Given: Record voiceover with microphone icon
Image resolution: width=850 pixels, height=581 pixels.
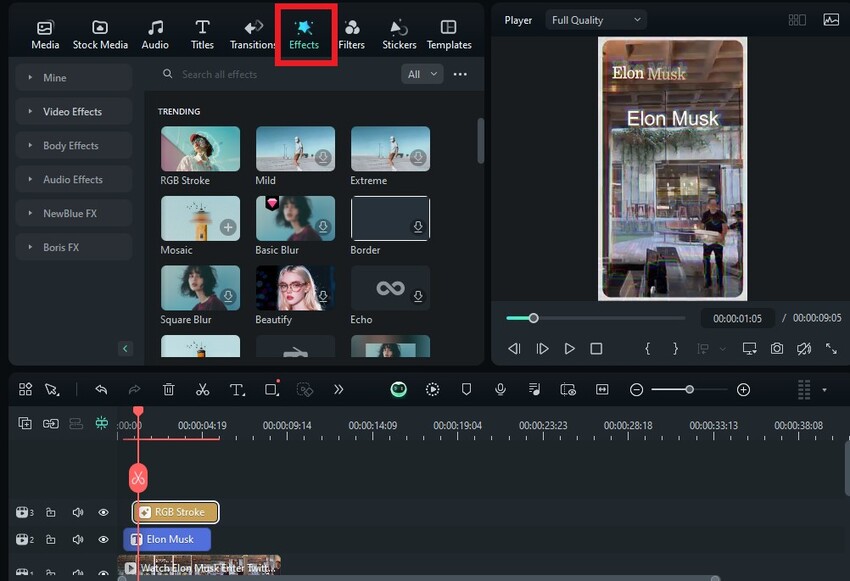Looking at the screenshot, I should tap(500, 389).
